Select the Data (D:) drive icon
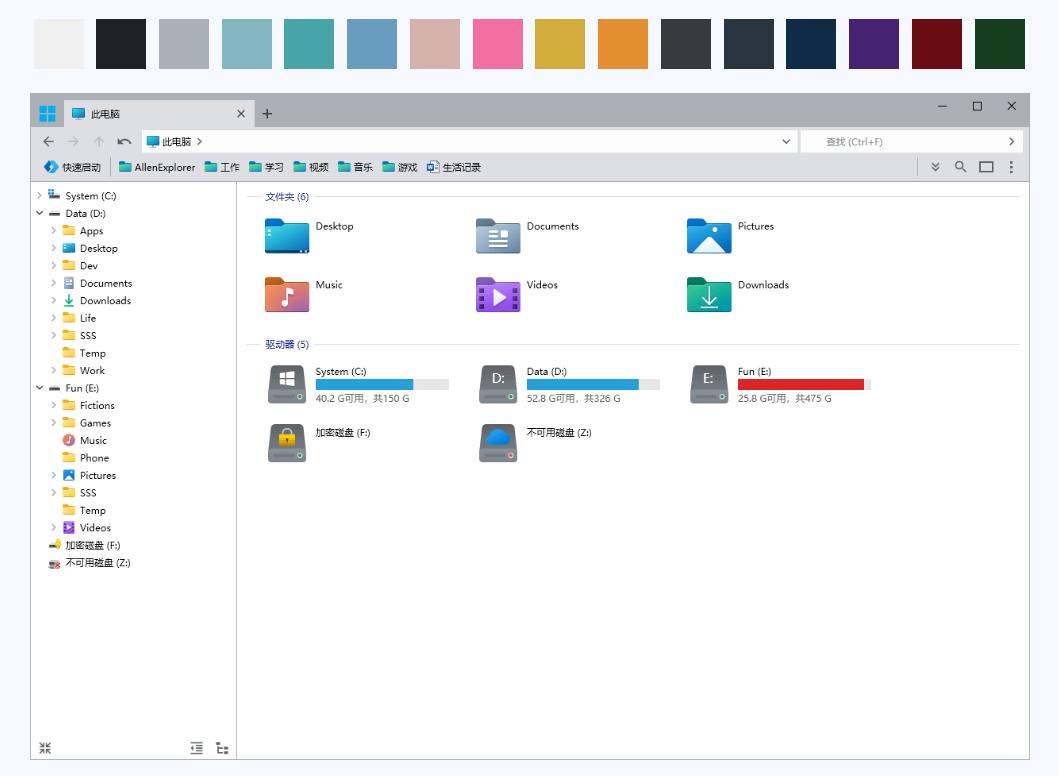 point(498,384)
